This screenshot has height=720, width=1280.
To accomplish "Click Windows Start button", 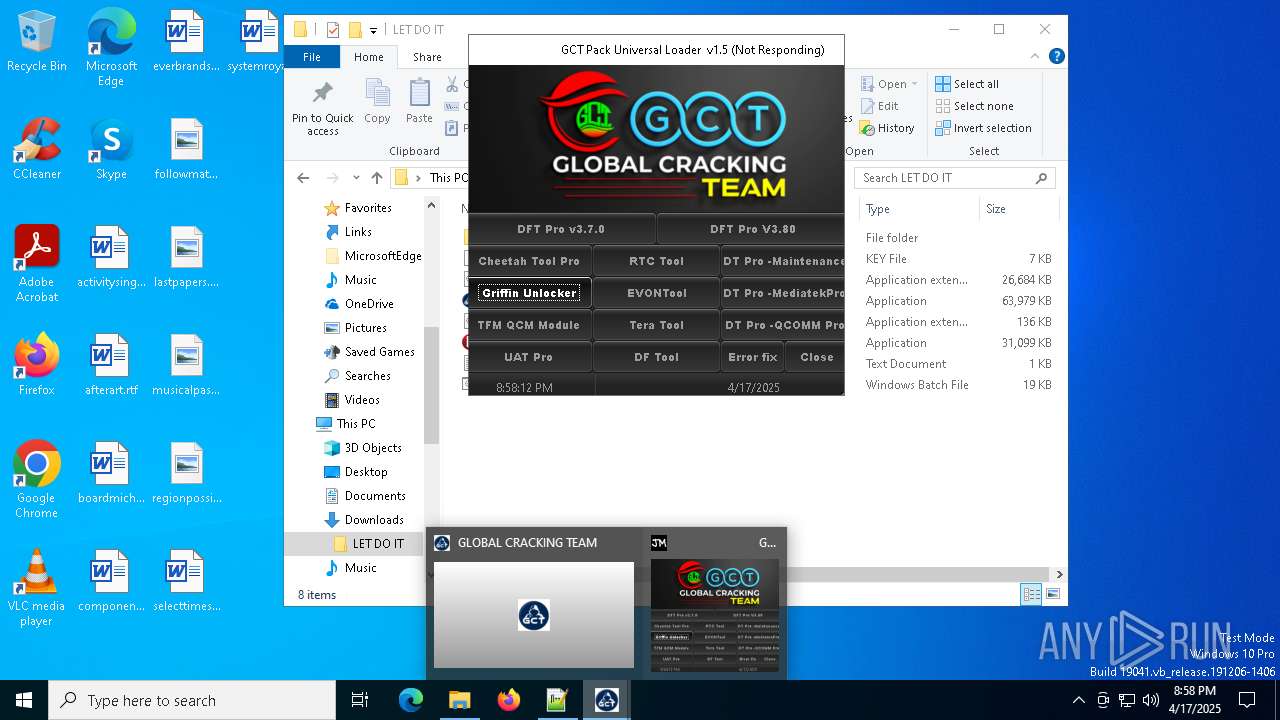I will (24, 700).
